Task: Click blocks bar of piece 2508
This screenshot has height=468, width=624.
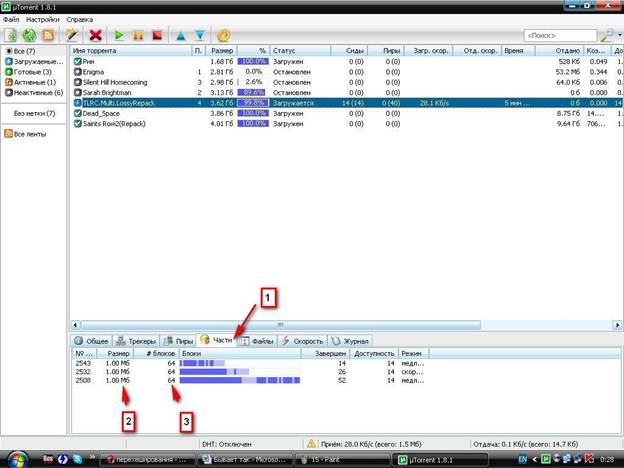Action: click(240, 380)
